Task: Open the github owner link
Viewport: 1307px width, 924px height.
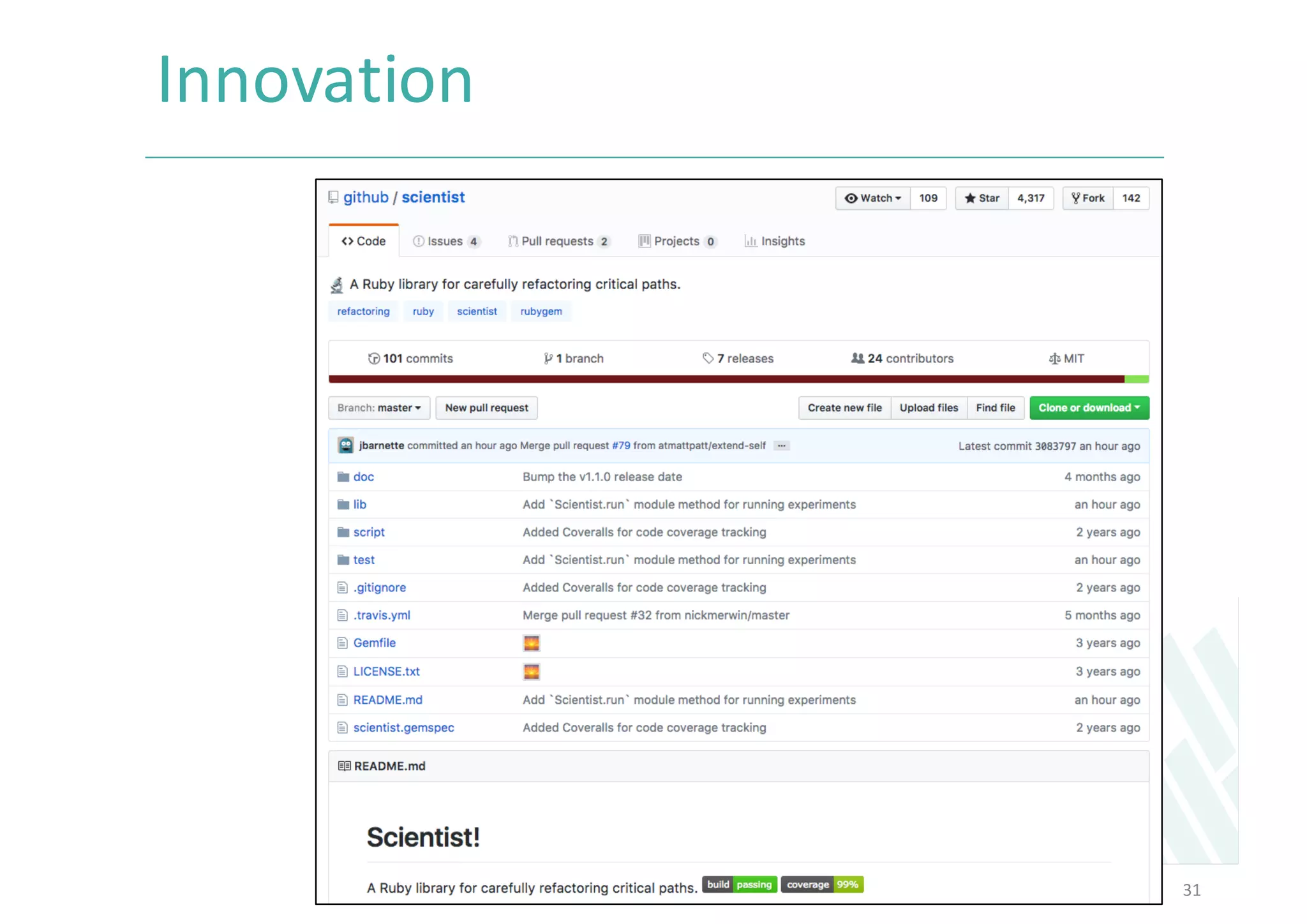Action: [366, 198]
